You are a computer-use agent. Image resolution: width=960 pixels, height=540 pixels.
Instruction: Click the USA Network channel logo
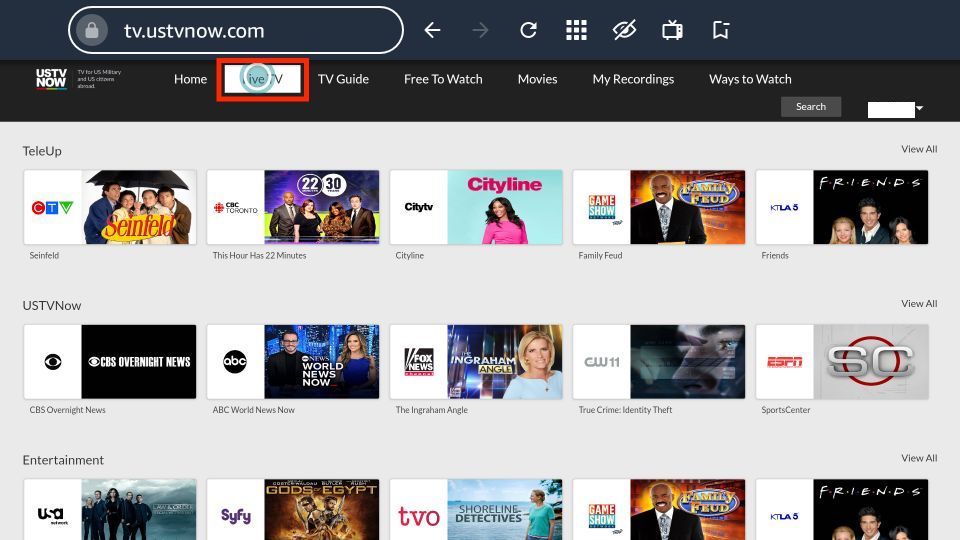pyautogui.click(x=53, y=516)
